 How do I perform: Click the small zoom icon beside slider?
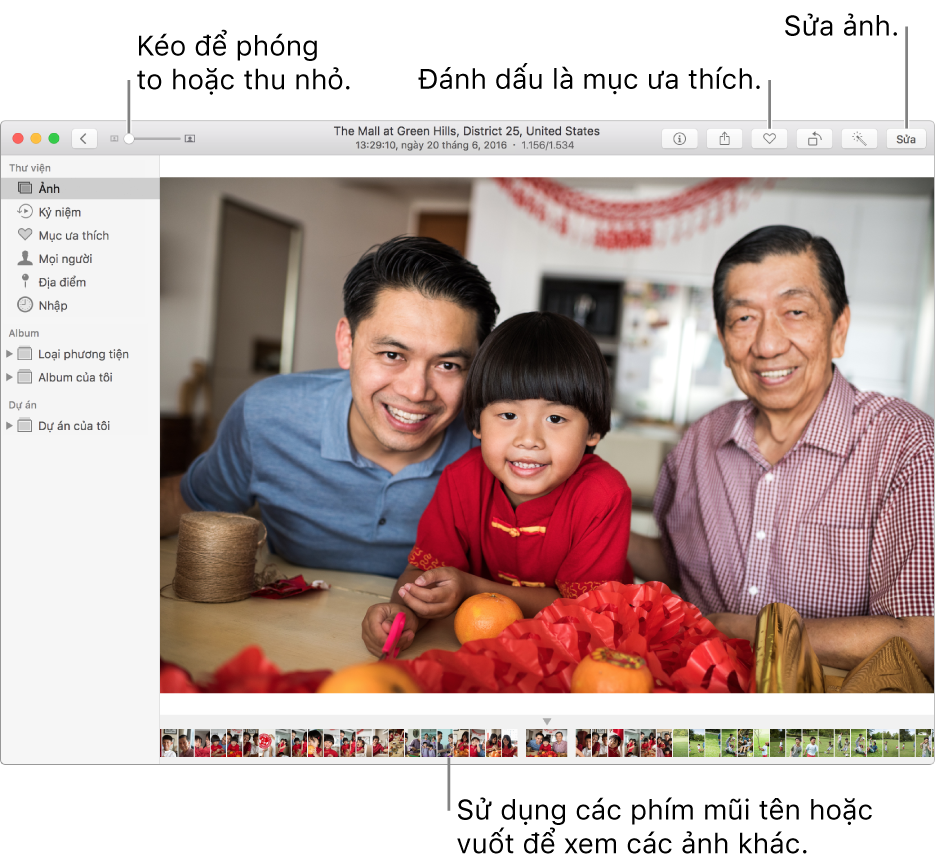[114, 139]
